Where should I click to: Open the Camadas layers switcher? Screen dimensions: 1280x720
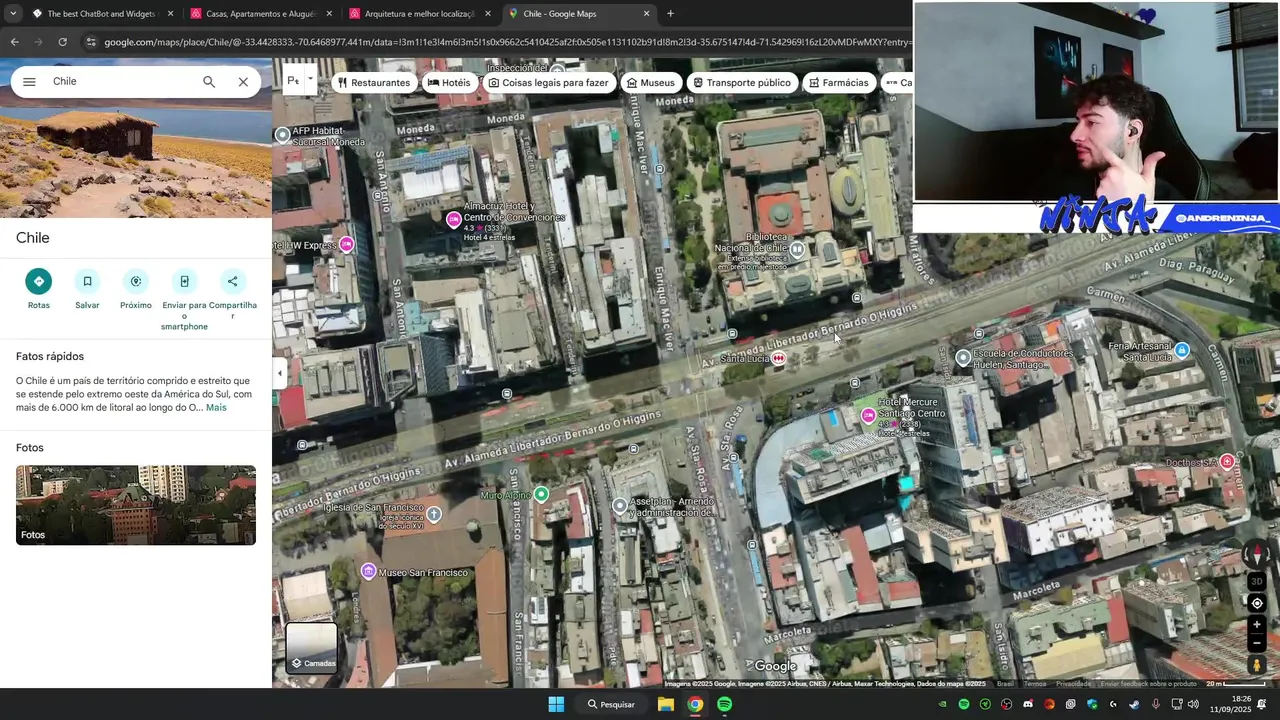point(312,647)
